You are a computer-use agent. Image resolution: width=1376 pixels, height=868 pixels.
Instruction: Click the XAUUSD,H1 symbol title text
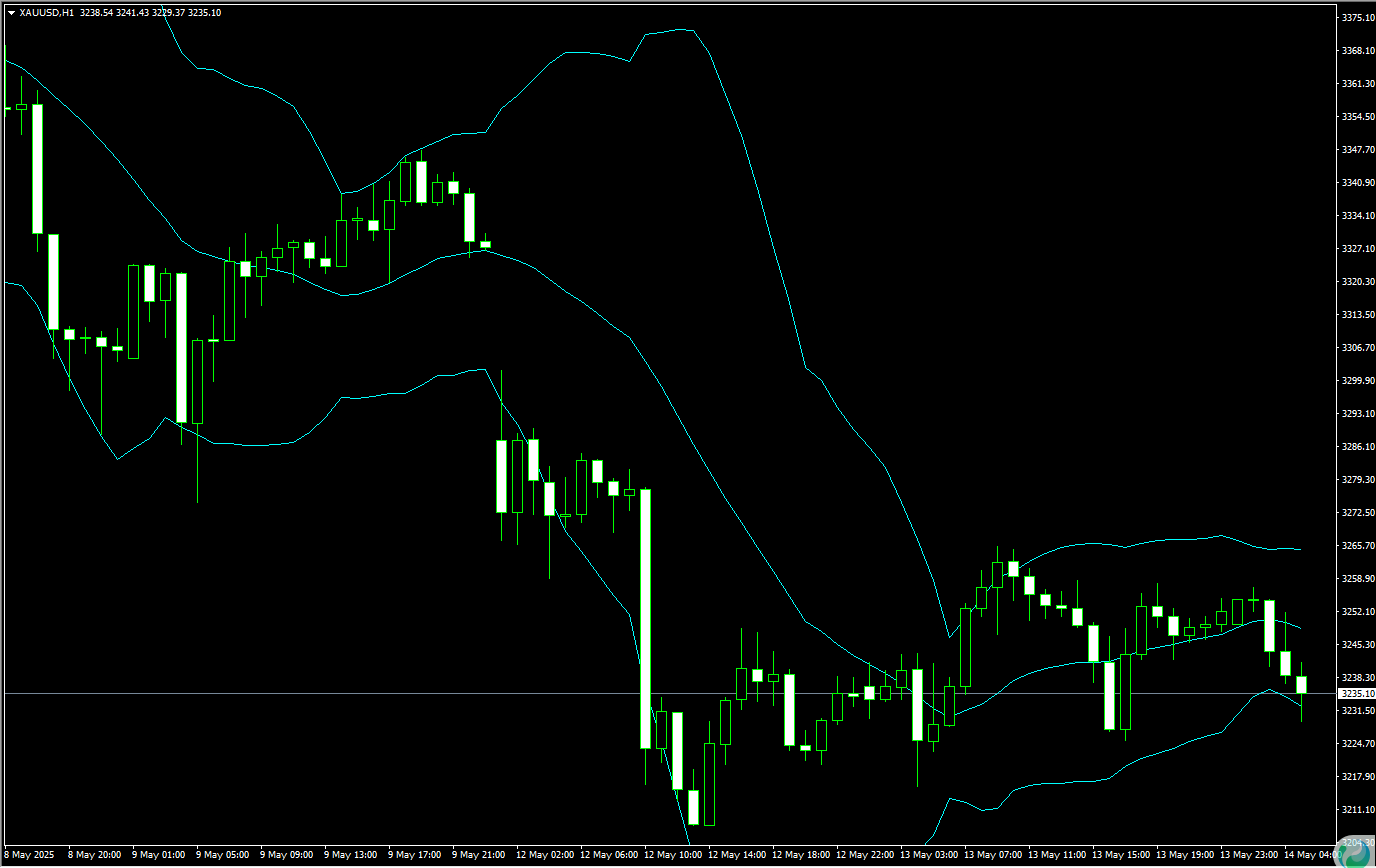46,13
